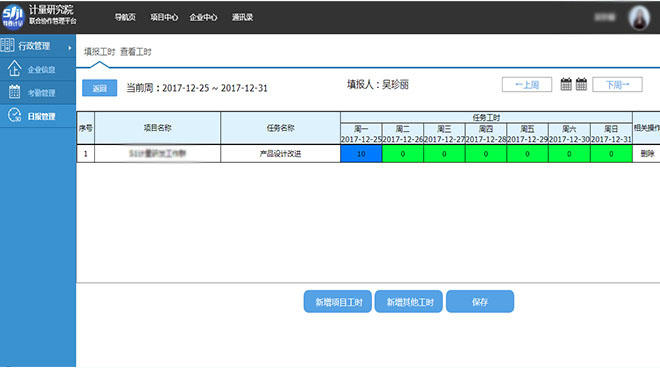660x368 pixels.
Task: Select 日报管理 in the sidebar
Action: 41,117
